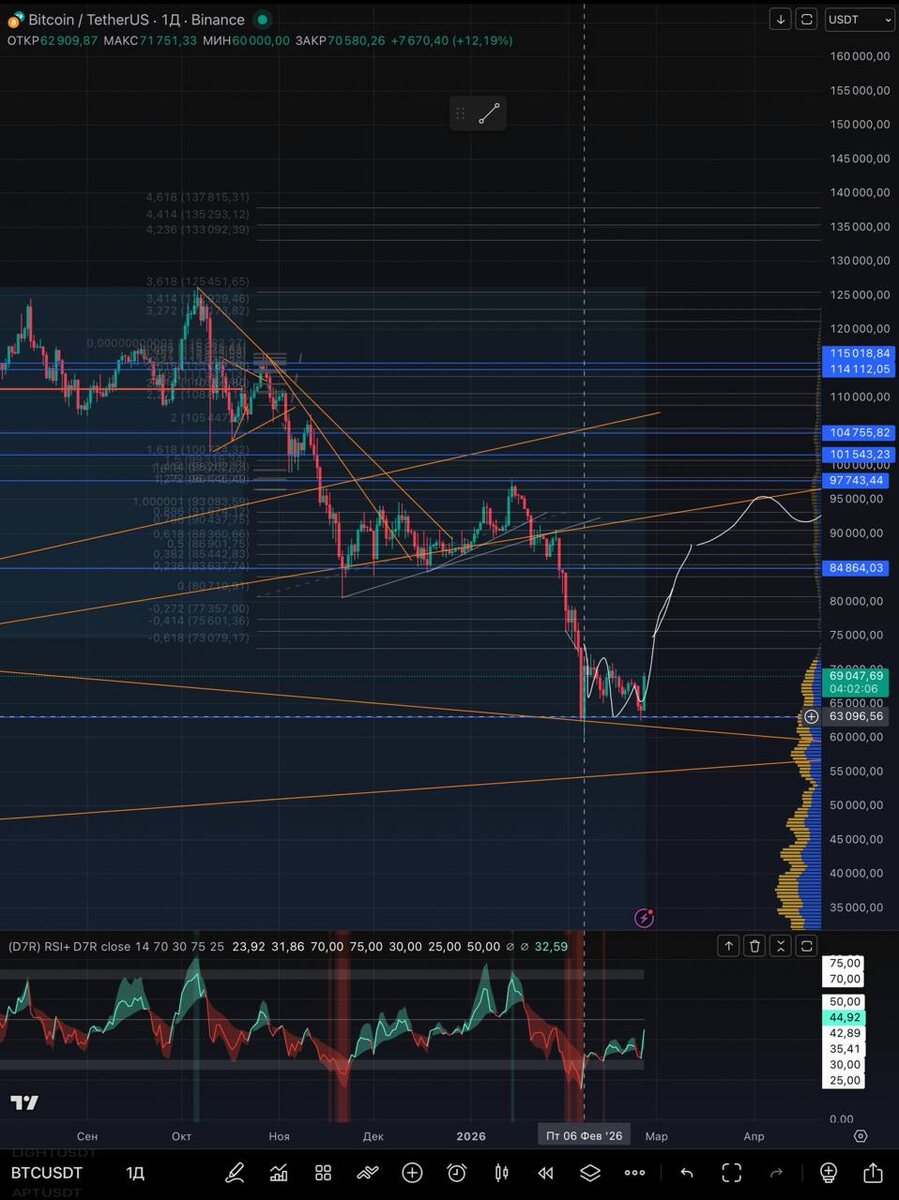This screenshot has width=899, height=1200.
Task: Tap the redo arrow
Action: [x=776, y=1172]
